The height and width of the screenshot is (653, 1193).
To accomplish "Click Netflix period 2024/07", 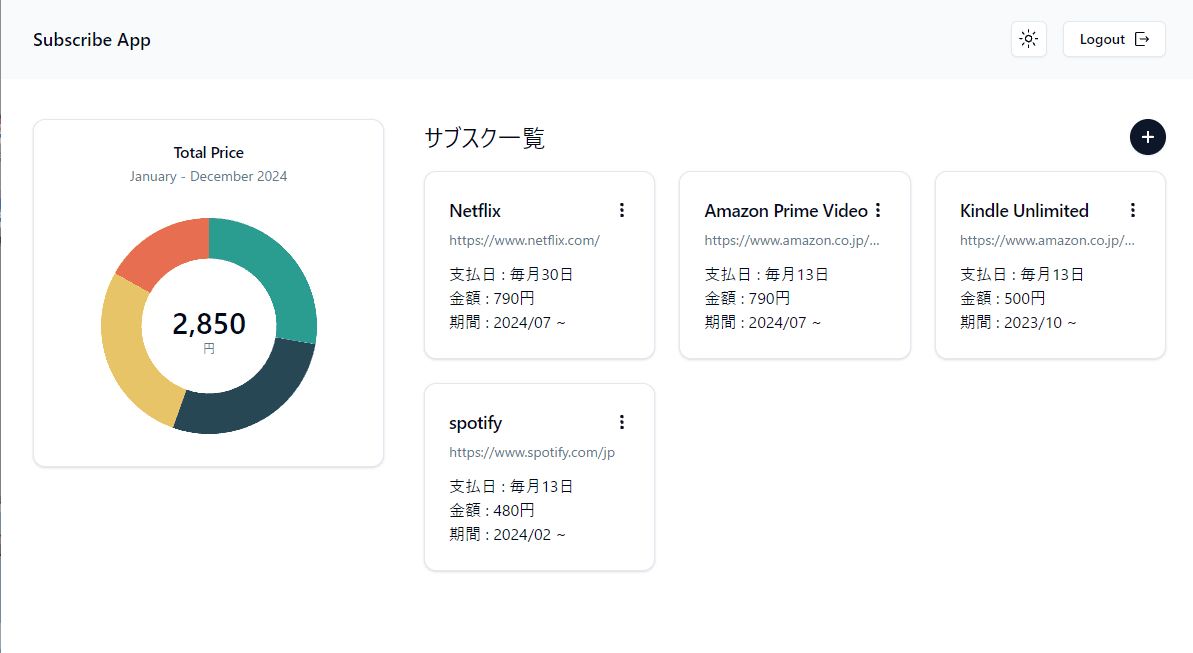I will point(522,323).
